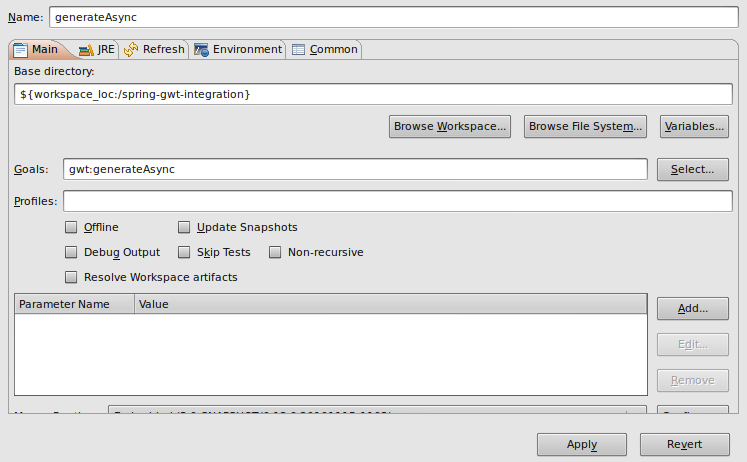Check the Debug Output option
The width and height of the screenshot is (747, 462).
[71, 252]
